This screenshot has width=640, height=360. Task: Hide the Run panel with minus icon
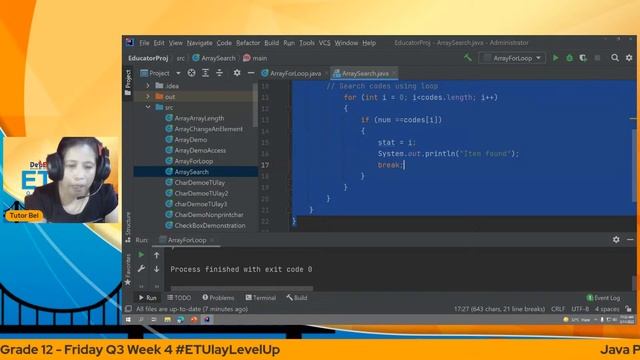(x=630, y=240)
